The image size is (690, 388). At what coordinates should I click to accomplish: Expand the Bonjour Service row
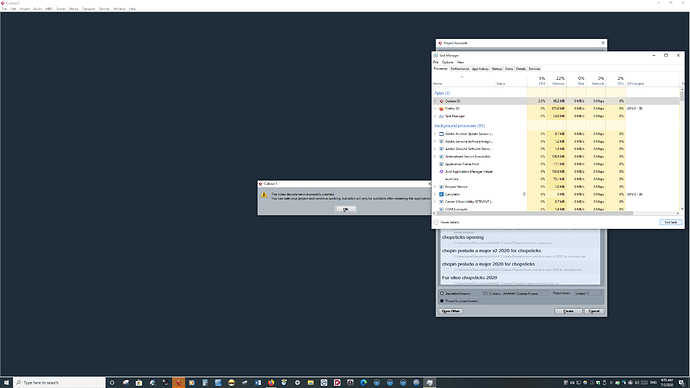(435, 187)
